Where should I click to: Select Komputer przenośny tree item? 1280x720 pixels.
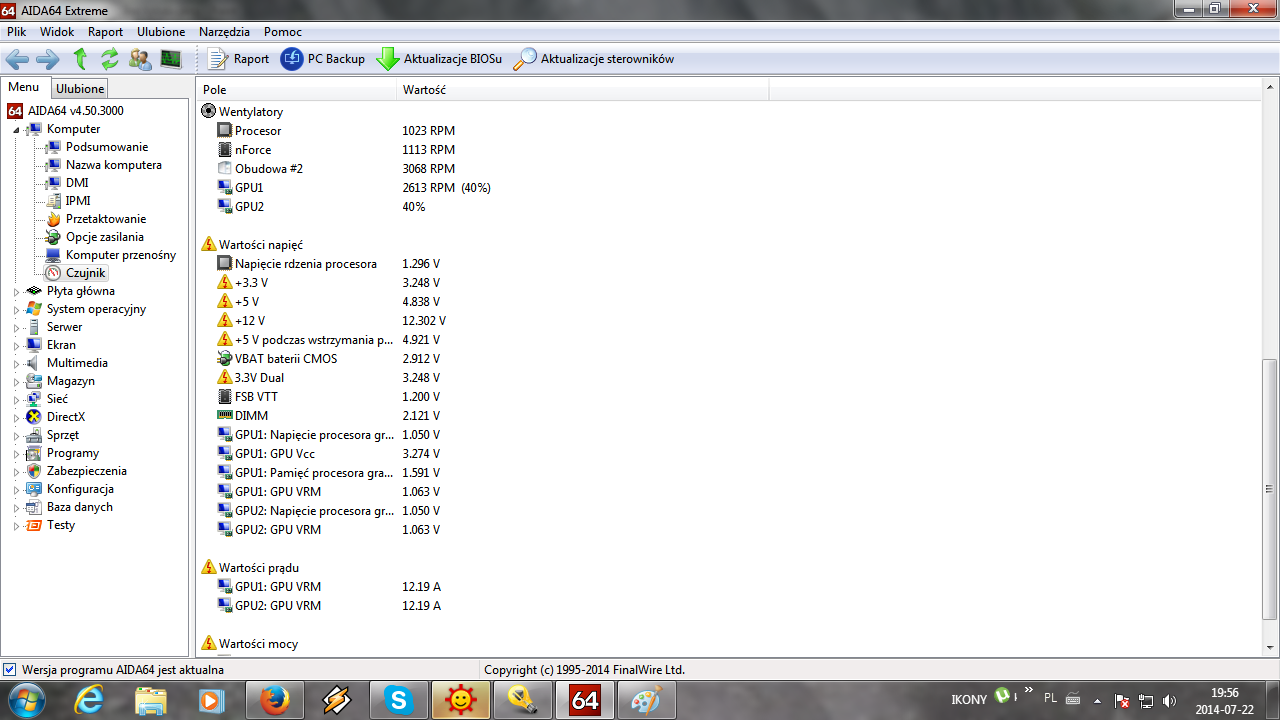click(121, 255)
